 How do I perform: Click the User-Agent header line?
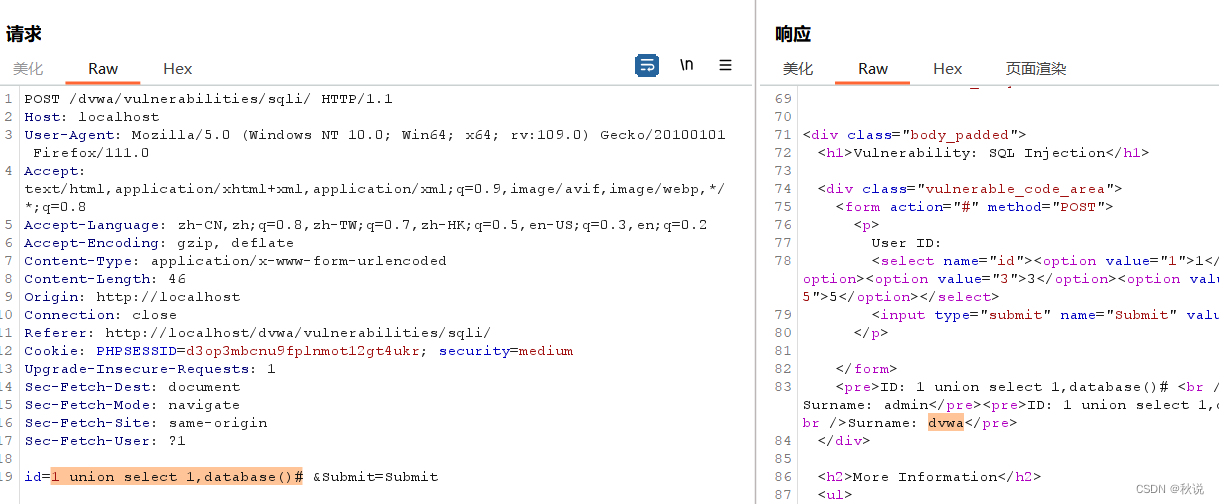tap(375, 144)
